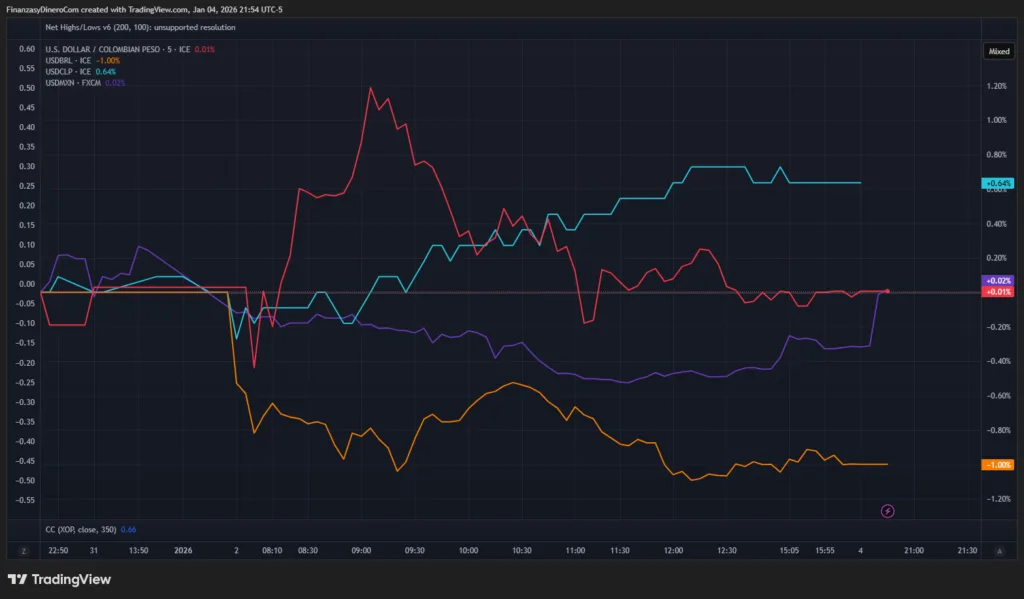
Task: Click the orange -1.00% price label
Action: tap(998, 464)
